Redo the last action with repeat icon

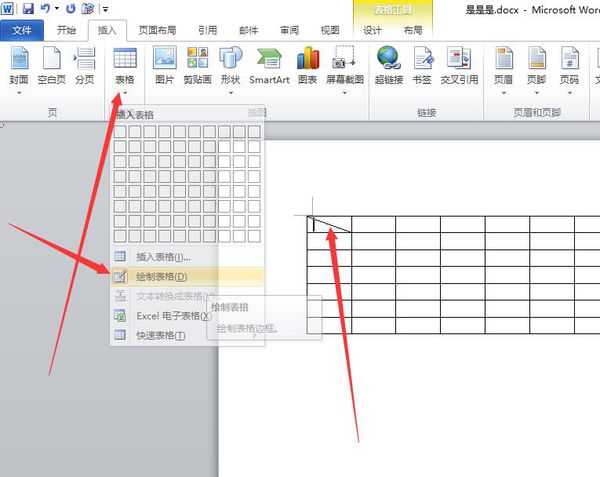(70, 8)
